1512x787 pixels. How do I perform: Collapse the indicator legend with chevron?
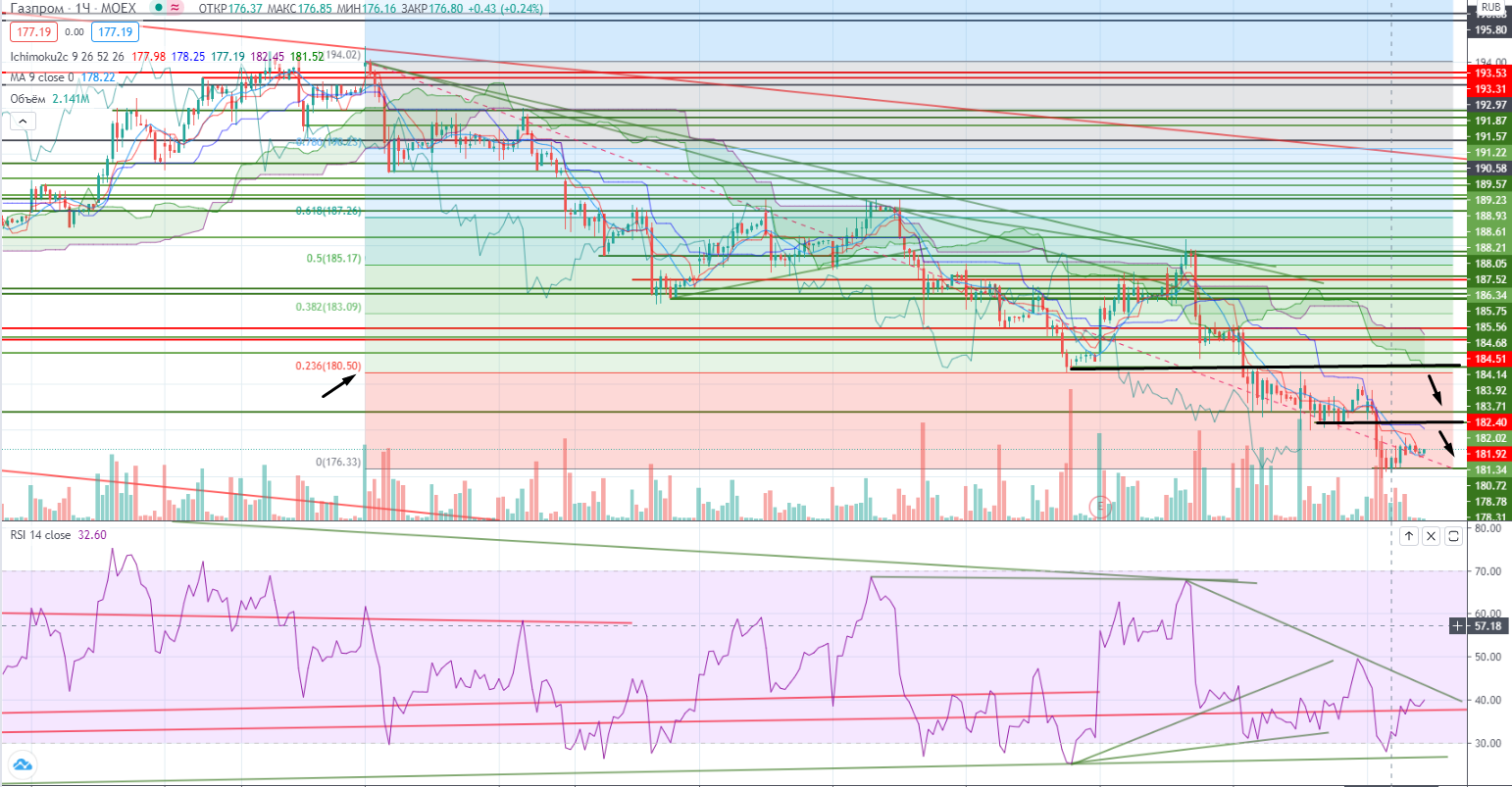[x=23, y=122]
